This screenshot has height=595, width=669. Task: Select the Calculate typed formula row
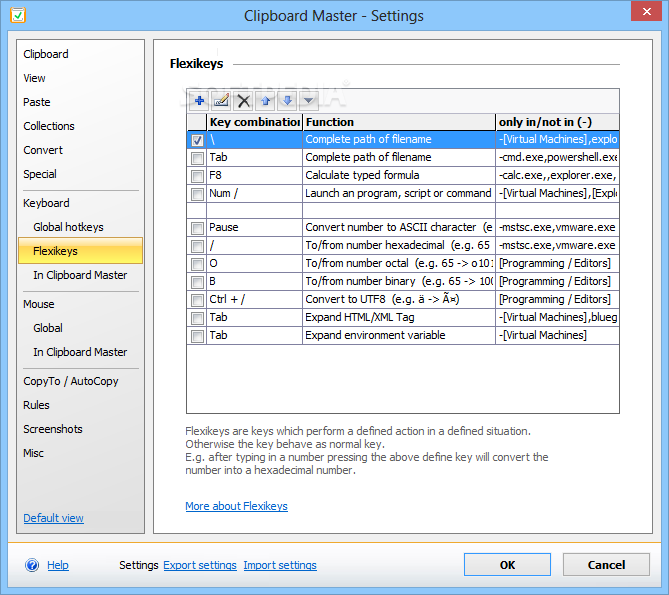click(x=403, y=175)
